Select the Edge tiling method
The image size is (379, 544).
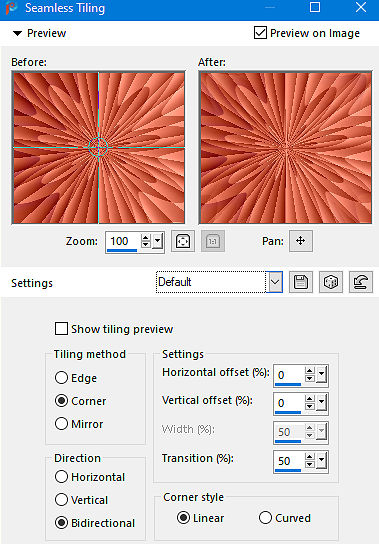point(61,377)
